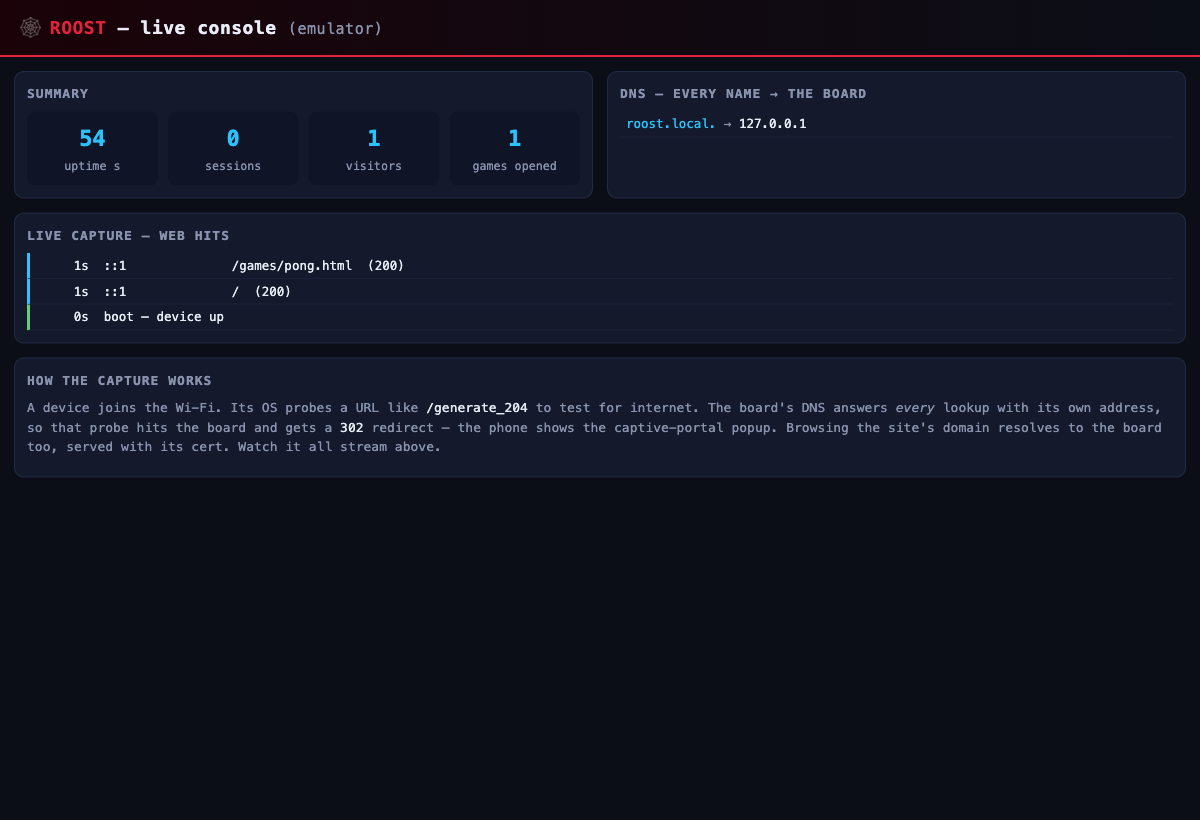Click the ROOST spider web logo icon
This screenshot has width=1200, height=820.
(31, 28)
